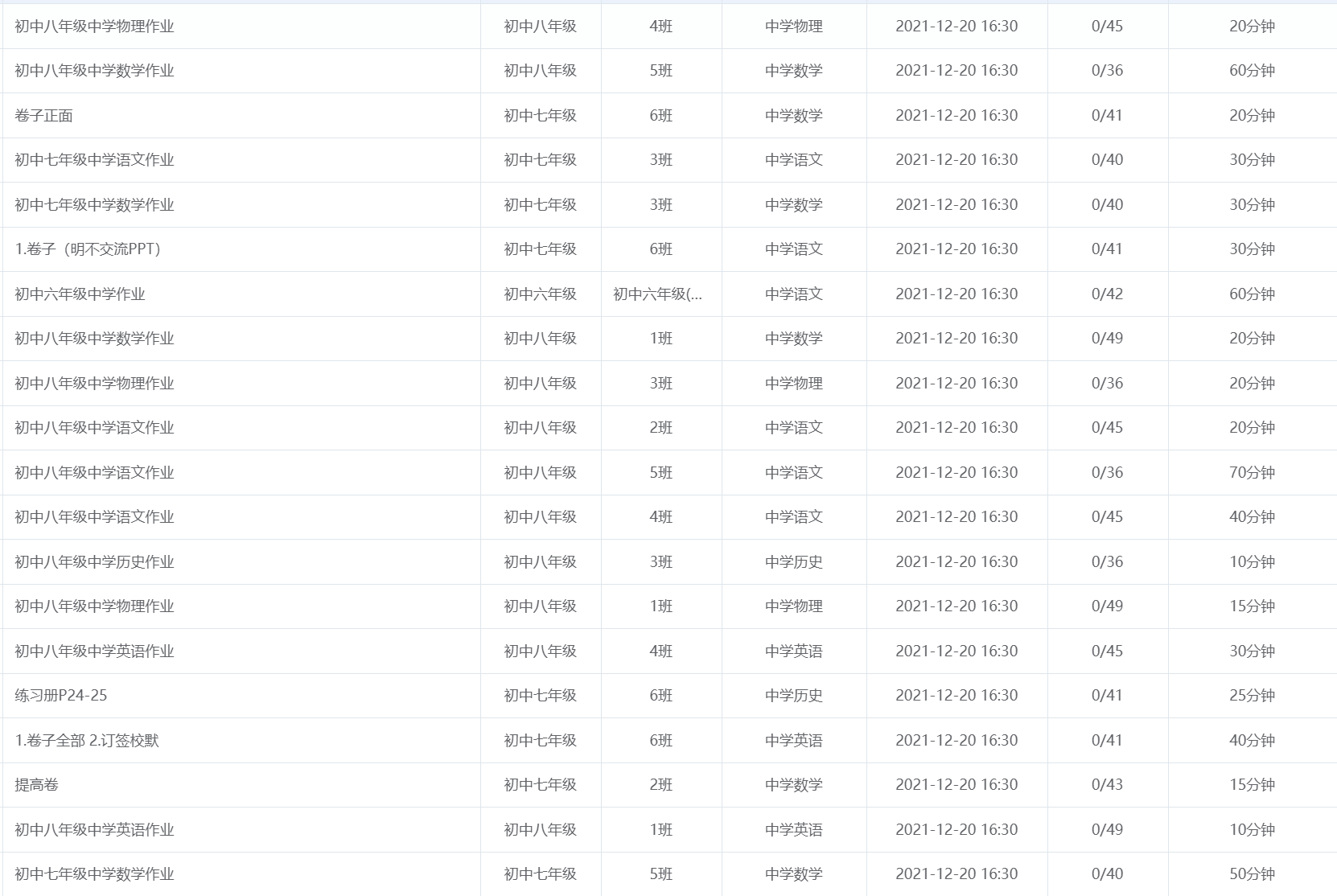Click 中学历史 subject in the 练习册P24-25 row
Image resolution: width=1337 pixels, height=896 pixels.
793,696
